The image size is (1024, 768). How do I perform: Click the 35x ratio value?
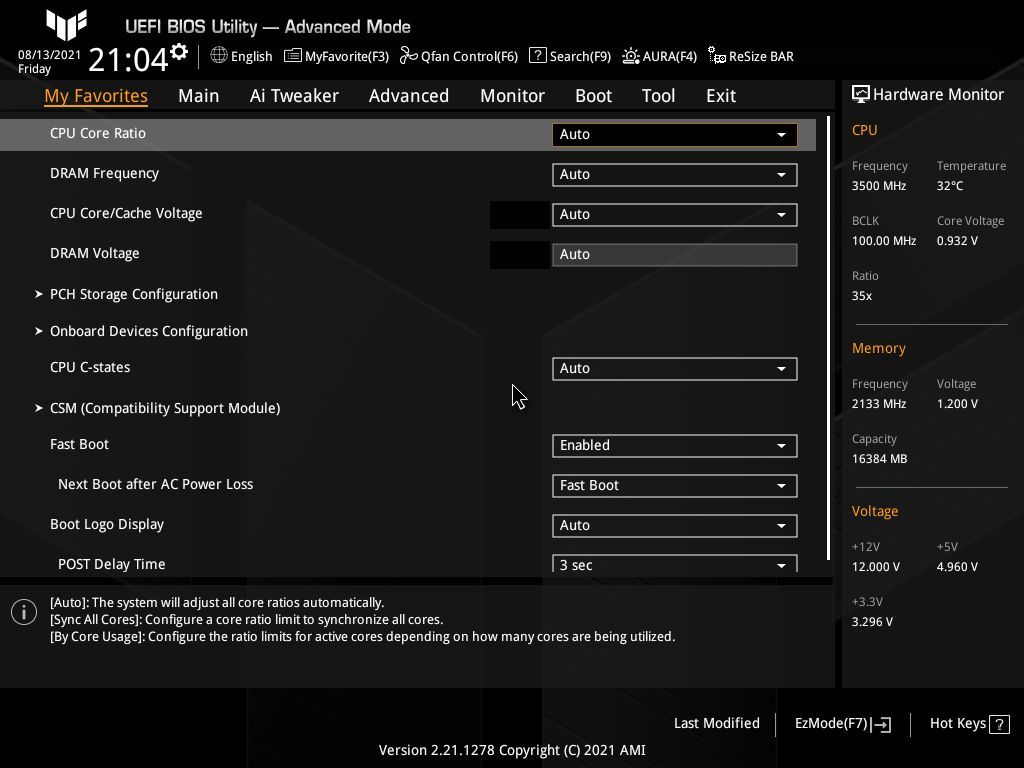[x=862, y=296]
